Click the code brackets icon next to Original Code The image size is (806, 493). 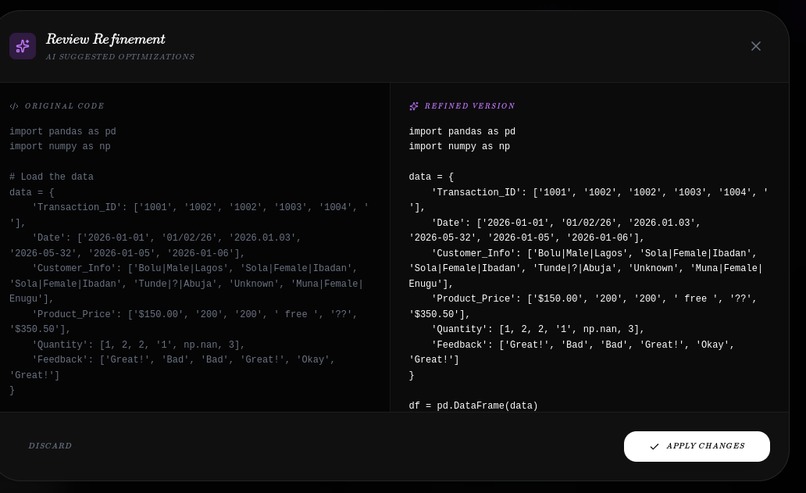(x=14, y=106)
